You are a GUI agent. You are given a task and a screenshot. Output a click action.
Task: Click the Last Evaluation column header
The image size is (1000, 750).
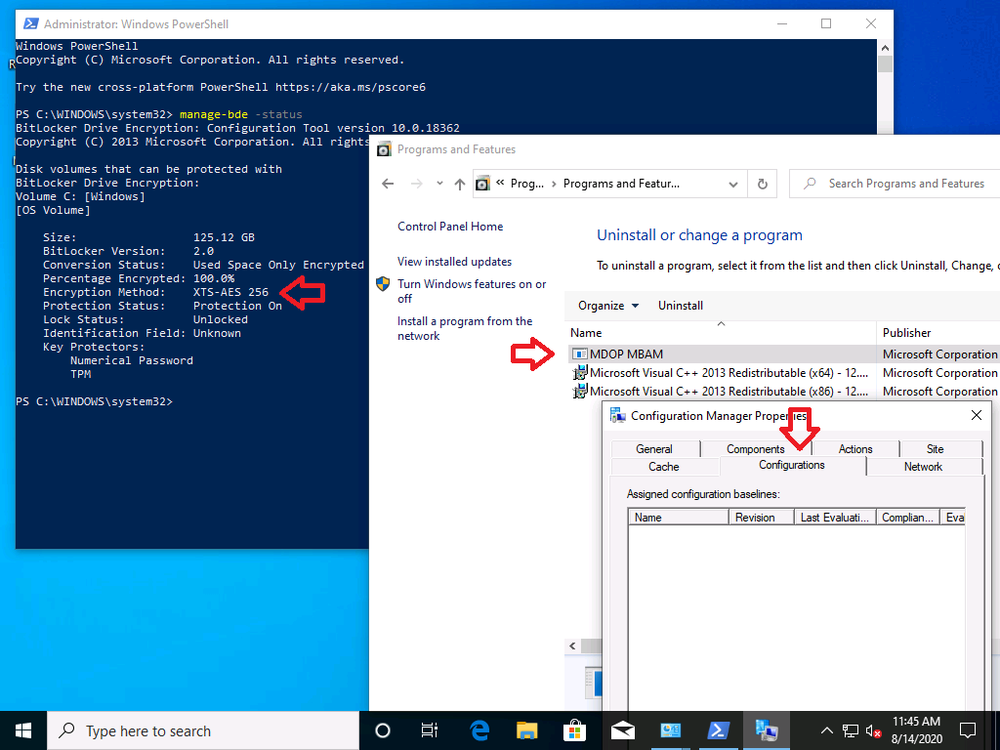[x=835, y=517]
